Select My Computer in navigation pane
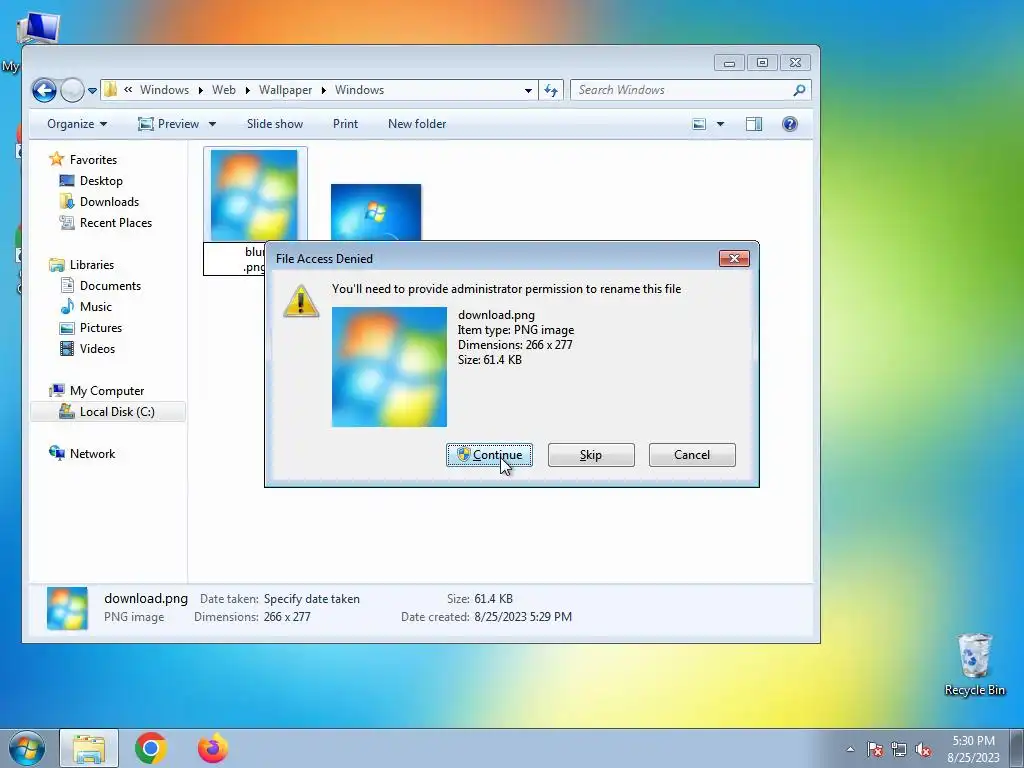This screenshot has width=1024, height=768. click(x=107, y=391)
